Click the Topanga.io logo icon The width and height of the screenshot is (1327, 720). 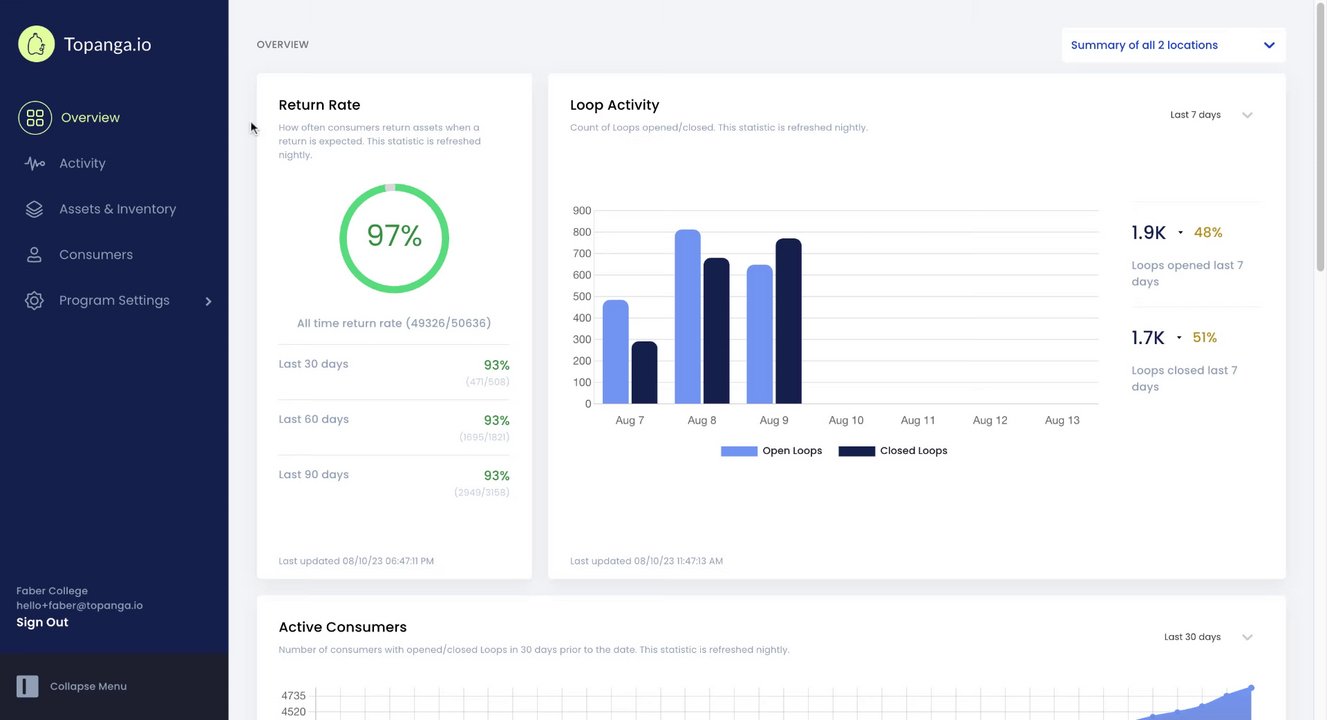tap(36, 44)
